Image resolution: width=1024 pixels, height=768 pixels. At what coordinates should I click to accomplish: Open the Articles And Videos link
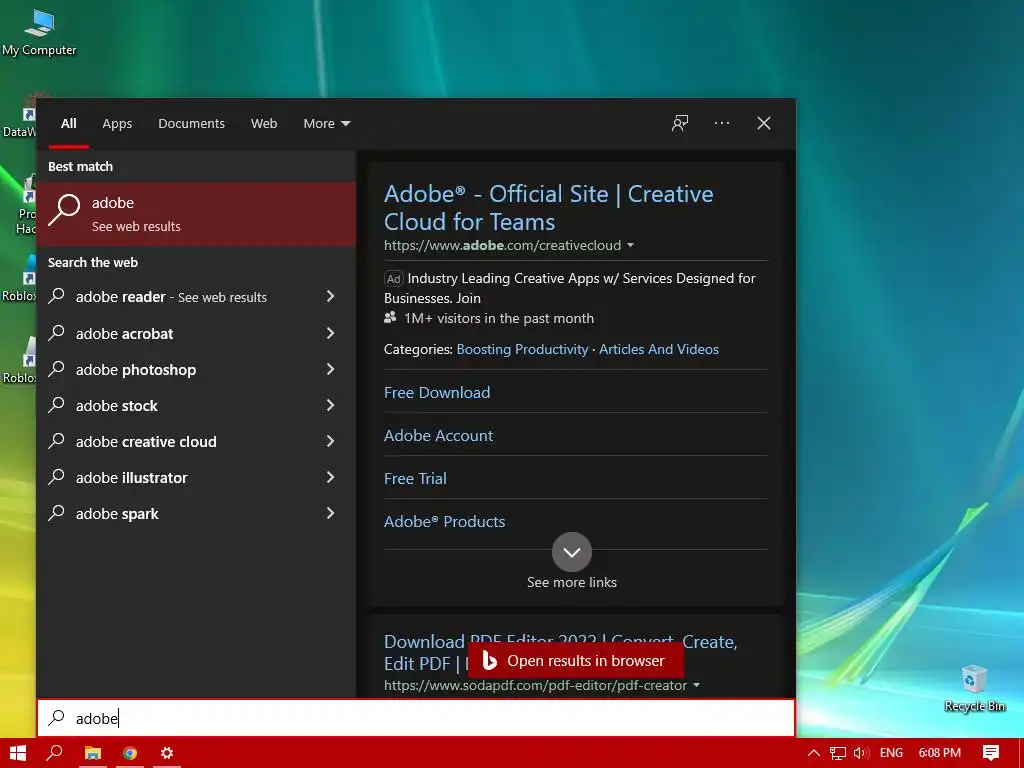[658, 349]
